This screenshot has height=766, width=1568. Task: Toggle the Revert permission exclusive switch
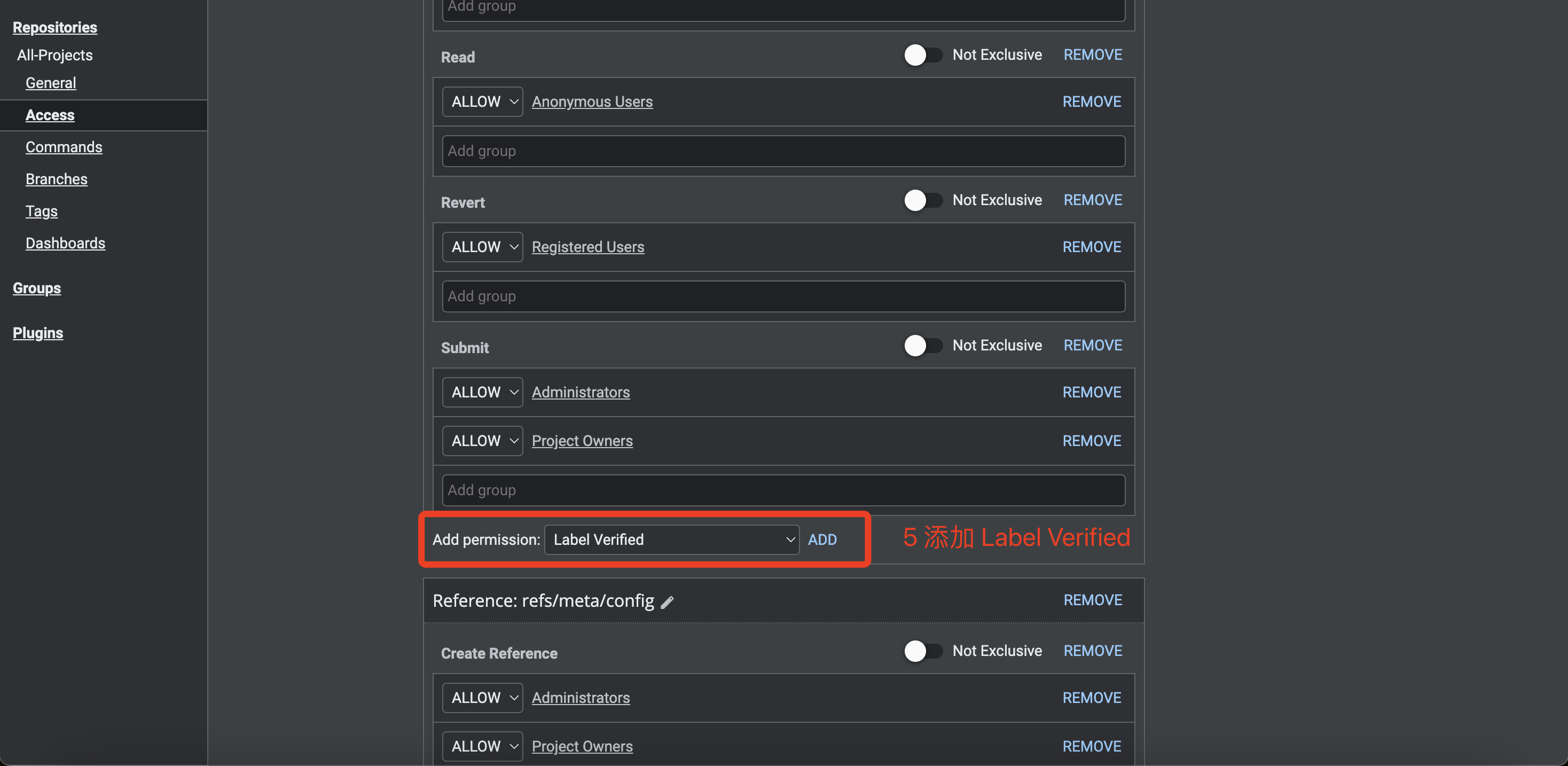point(922,200)
